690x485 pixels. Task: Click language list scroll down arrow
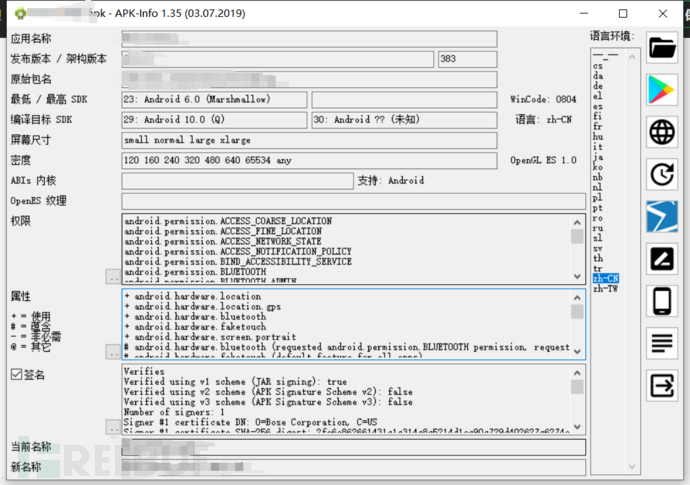632,467
